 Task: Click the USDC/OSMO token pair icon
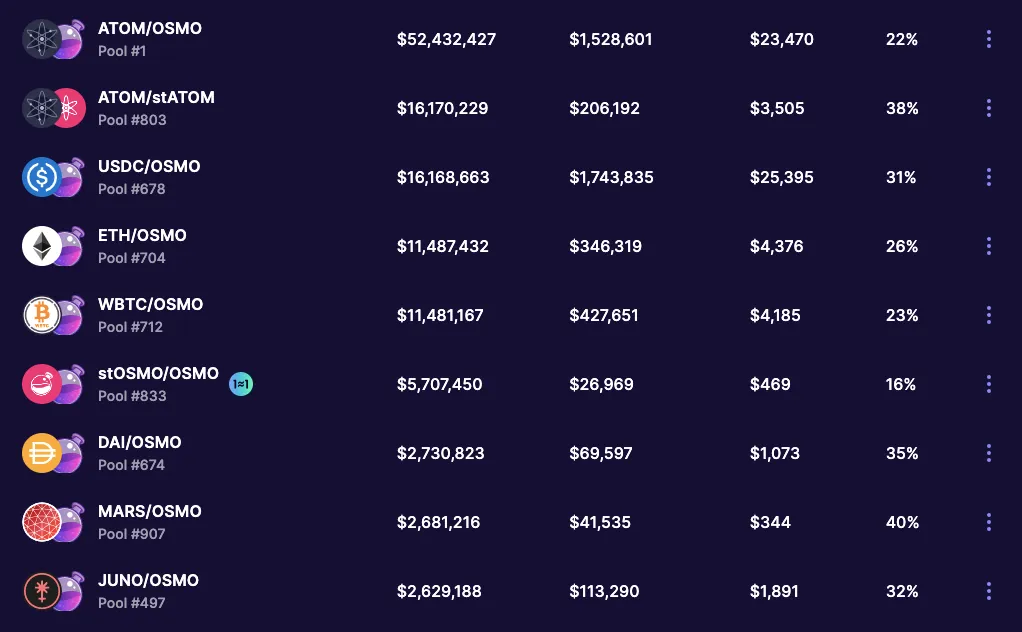tap(53, 177)
